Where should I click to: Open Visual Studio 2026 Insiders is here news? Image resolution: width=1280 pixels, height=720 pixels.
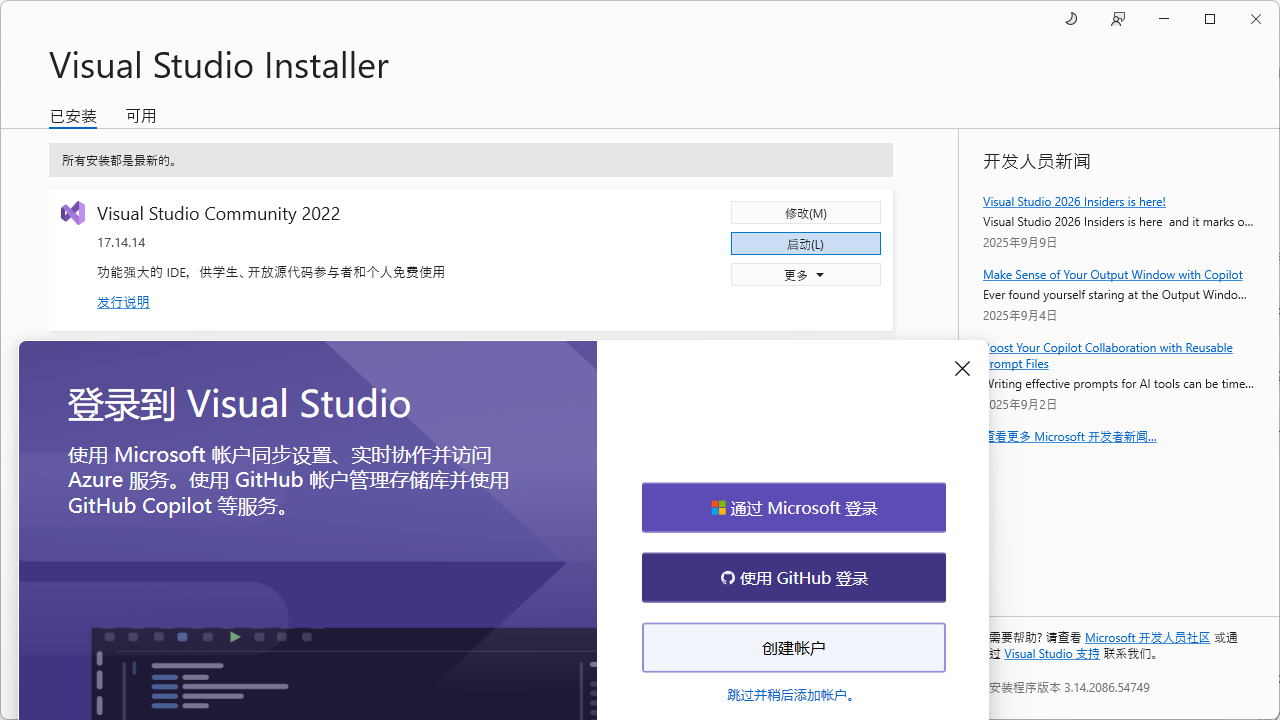[1074, 202]
